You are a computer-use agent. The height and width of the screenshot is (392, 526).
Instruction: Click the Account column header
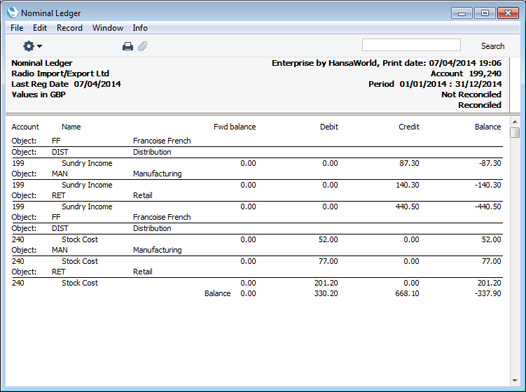(x=25, y=127)
